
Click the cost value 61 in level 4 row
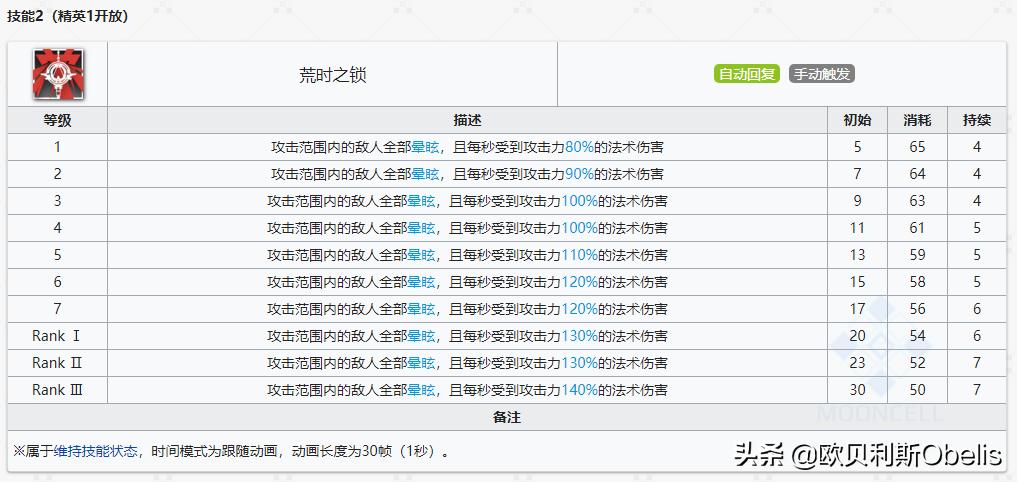[917, 228]
